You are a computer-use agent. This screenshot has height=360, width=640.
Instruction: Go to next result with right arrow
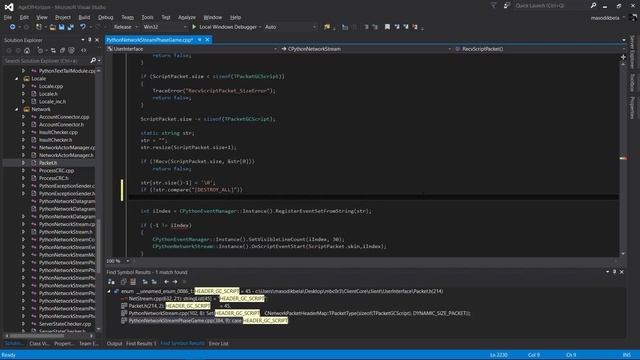(175, 282)
